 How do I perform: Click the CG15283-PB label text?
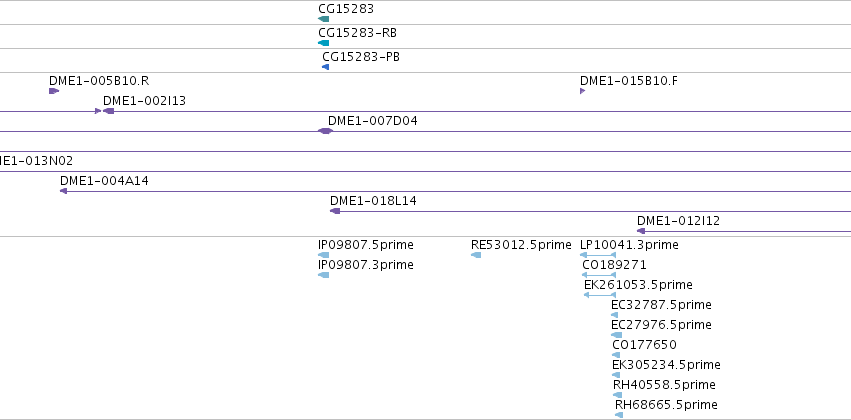(x=361, y=56)
